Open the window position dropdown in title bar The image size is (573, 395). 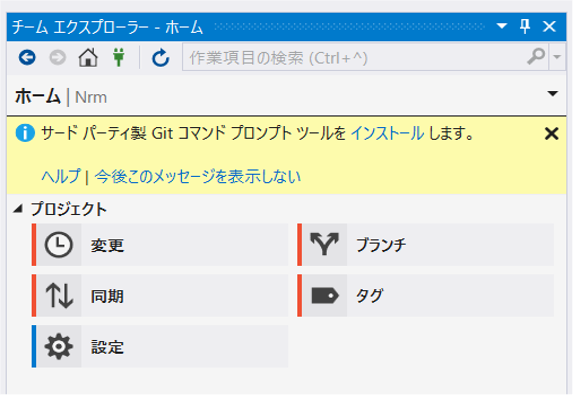[502, 26]
